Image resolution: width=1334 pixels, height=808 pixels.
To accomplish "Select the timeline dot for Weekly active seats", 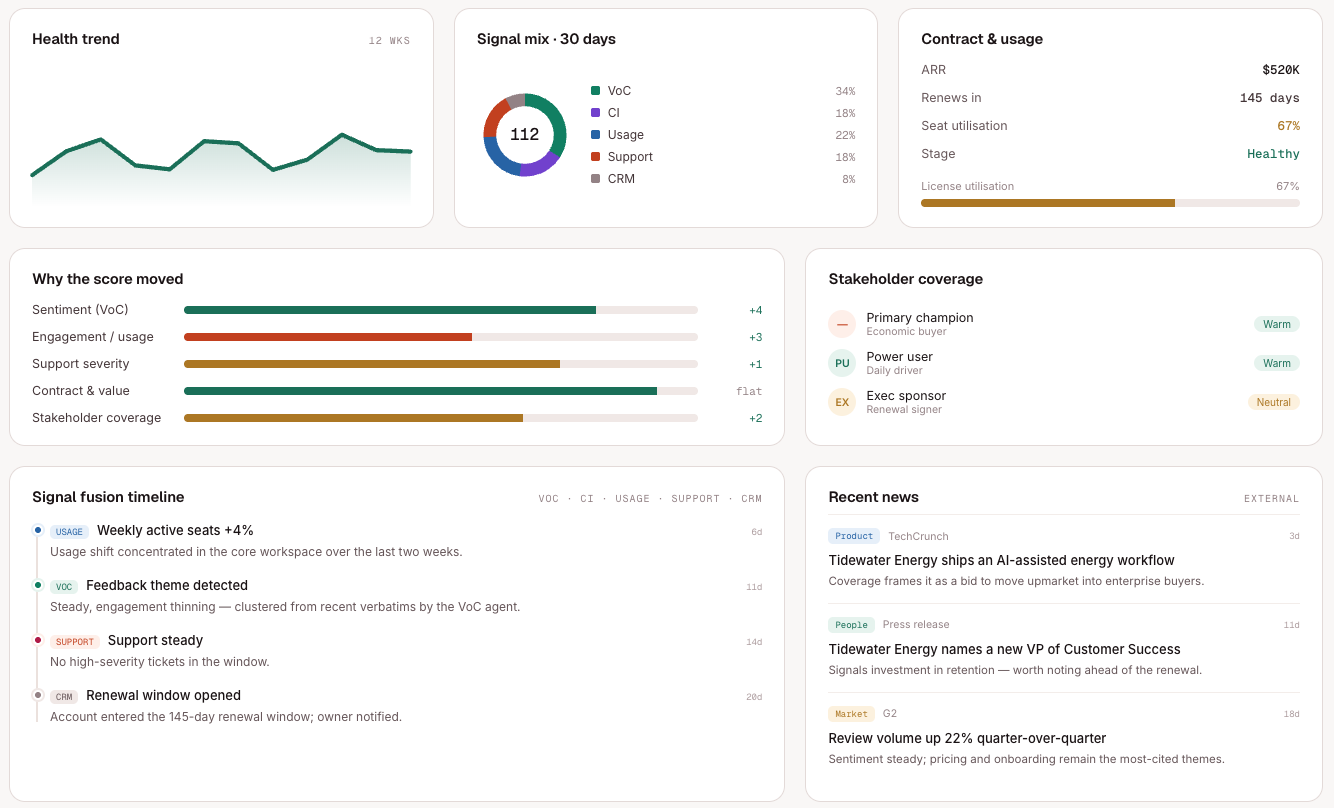I will pyautogui.click(x=38, y=530).
